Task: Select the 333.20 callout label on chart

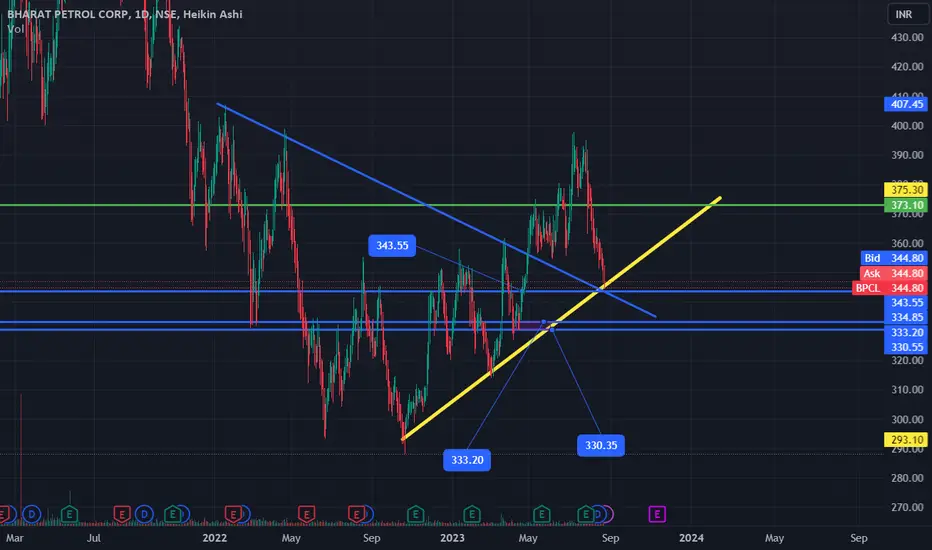Action: [467, 460]
